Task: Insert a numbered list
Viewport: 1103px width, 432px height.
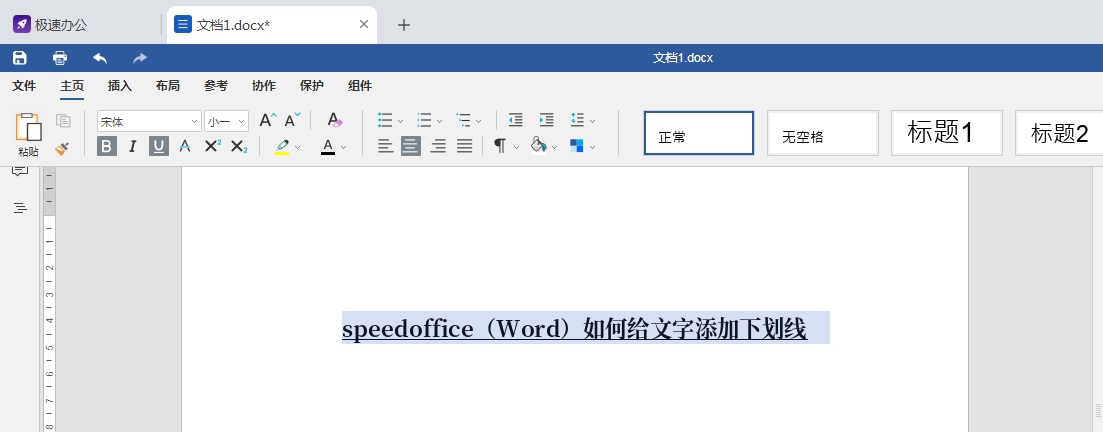Action: tap(424, 120)
